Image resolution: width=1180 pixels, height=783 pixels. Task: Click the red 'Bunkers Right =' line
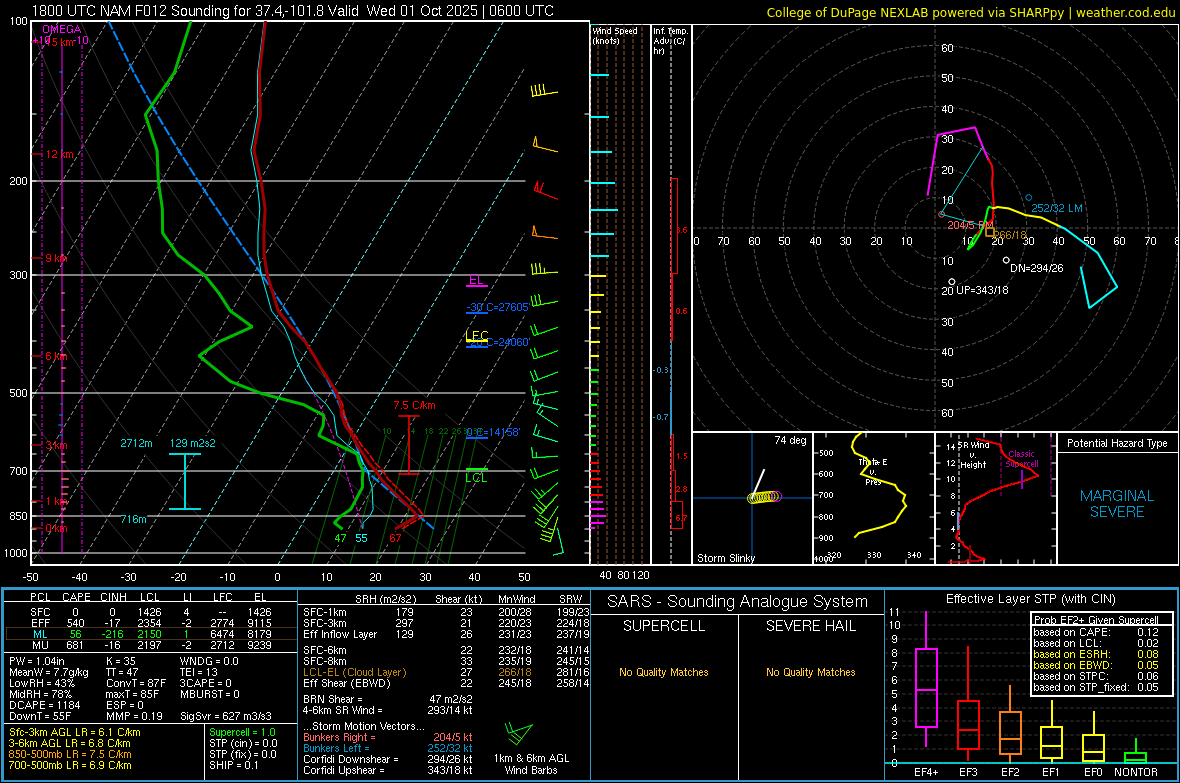(388, 737)
